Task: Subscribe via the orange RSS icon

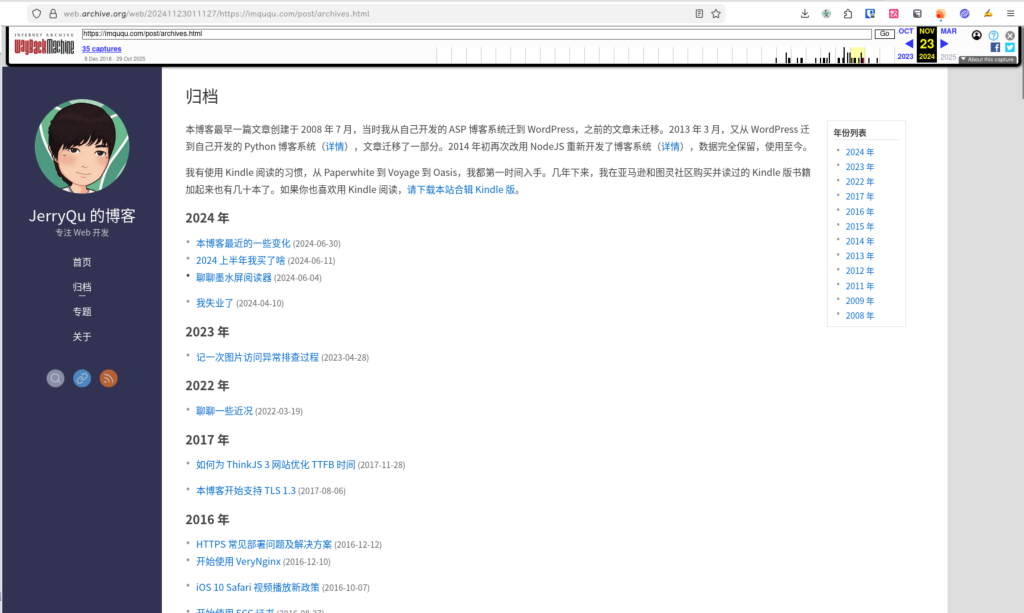Action: point(108,378)
